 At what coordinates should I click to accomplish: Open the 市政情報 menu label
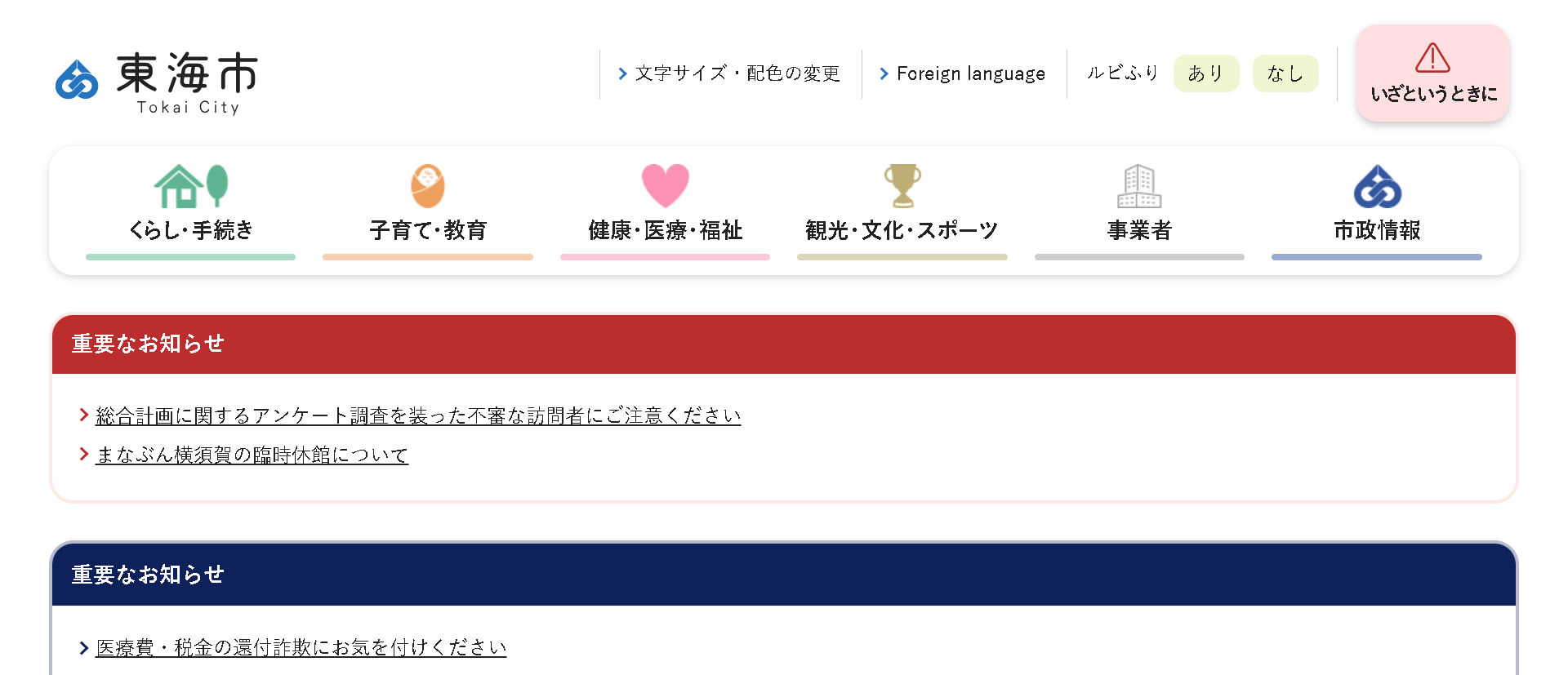coord(1377,230)
